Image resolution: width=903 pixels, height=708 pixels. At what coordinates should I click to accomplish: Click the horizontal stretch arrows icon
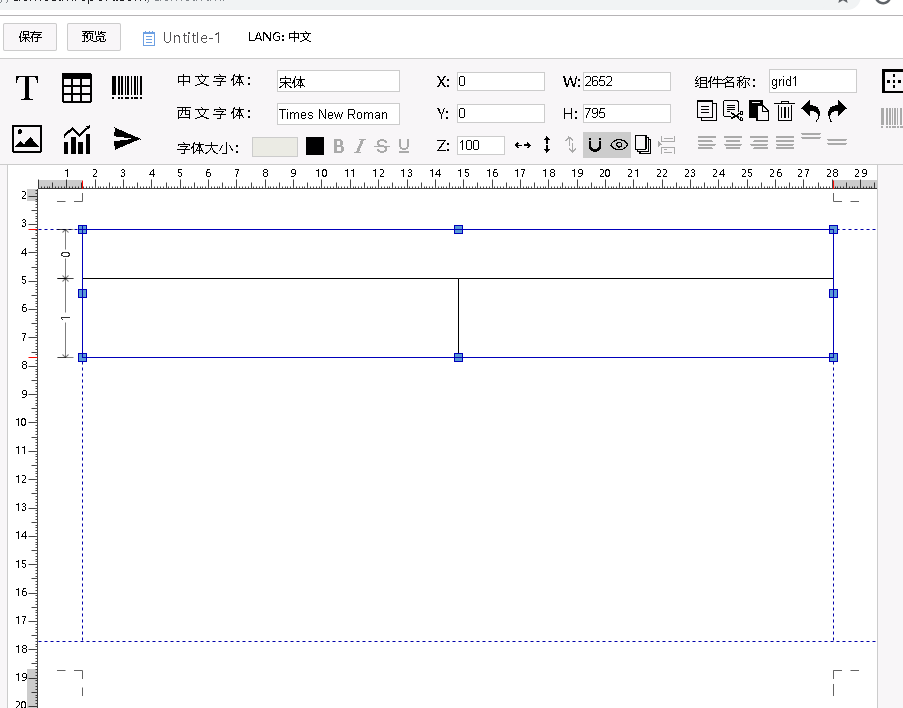523,145
